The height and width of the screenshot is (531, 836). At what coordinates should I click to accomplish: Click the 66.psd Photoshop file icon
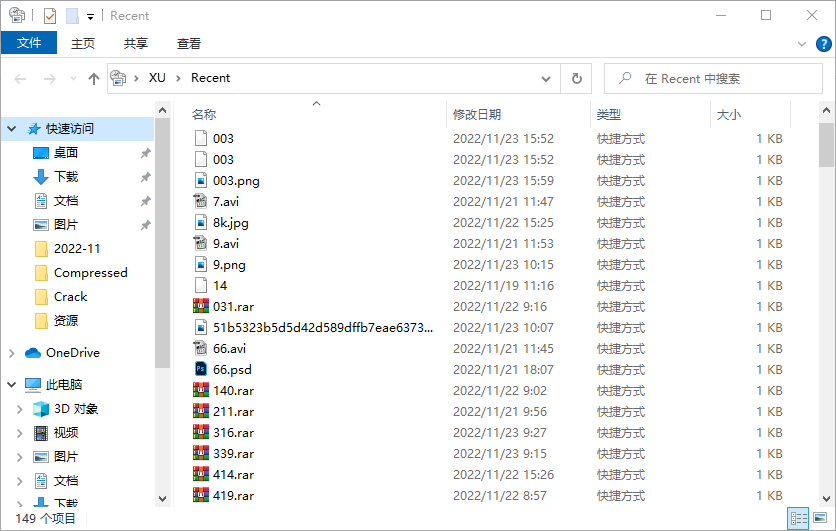pyautogui.click(x=200, y=369)
